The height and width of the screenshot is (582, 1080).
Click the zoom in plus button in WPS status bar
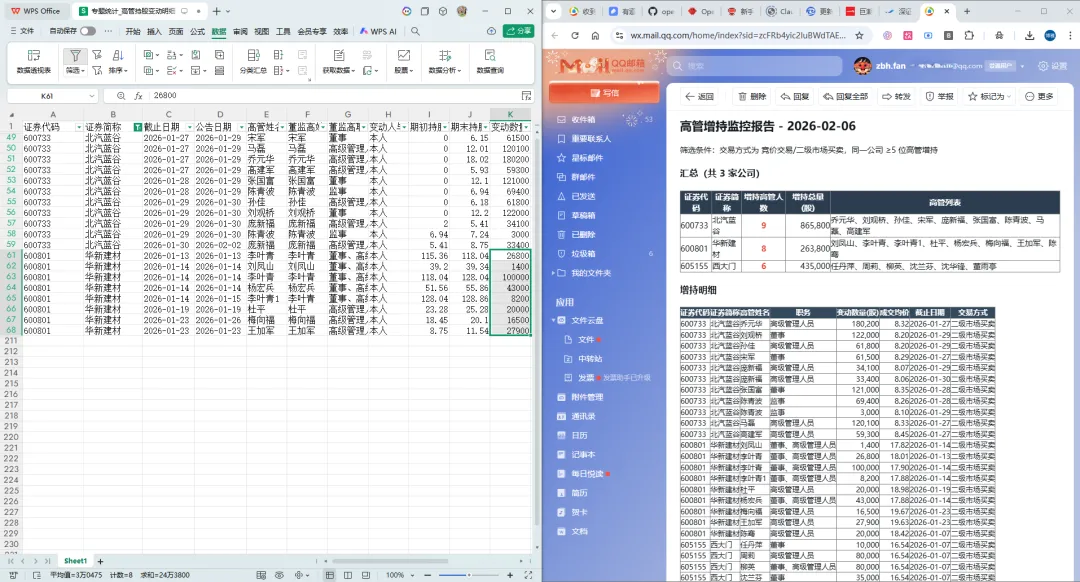(510, 574)
